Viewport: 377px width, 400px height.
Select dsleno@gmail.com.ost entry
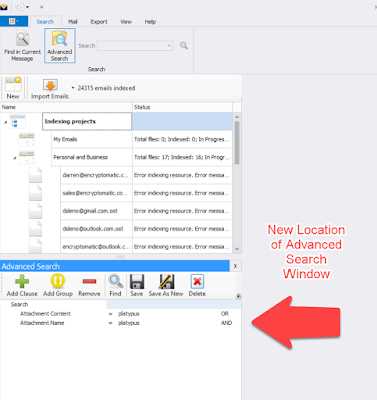(x=96, y=211)
